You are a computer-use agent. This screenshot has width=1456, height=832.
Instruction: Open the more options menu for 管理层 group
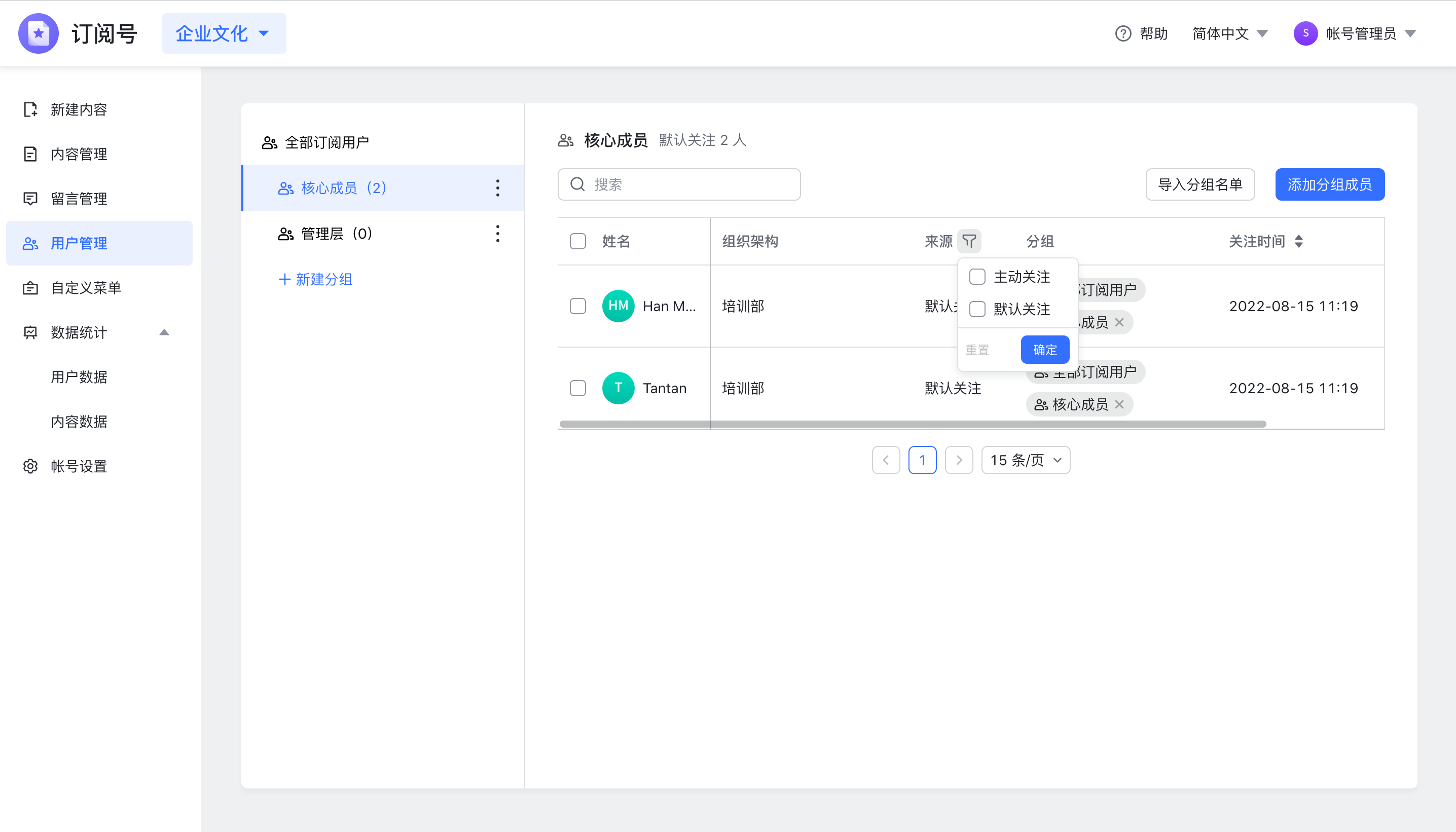click(497, 234)
